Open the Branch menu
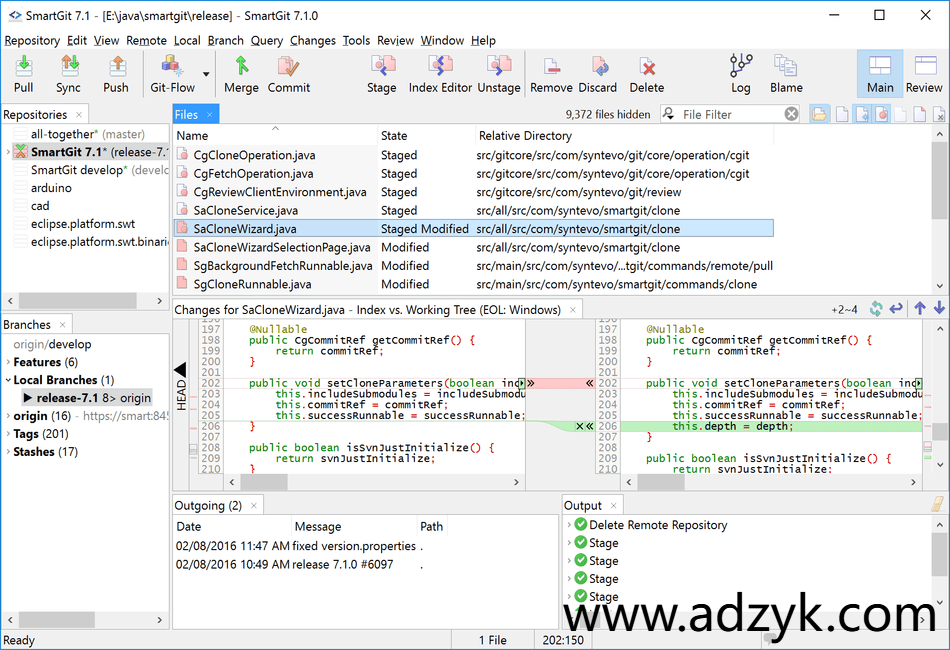Screen dimensions: 950x650 click(225, 41)
